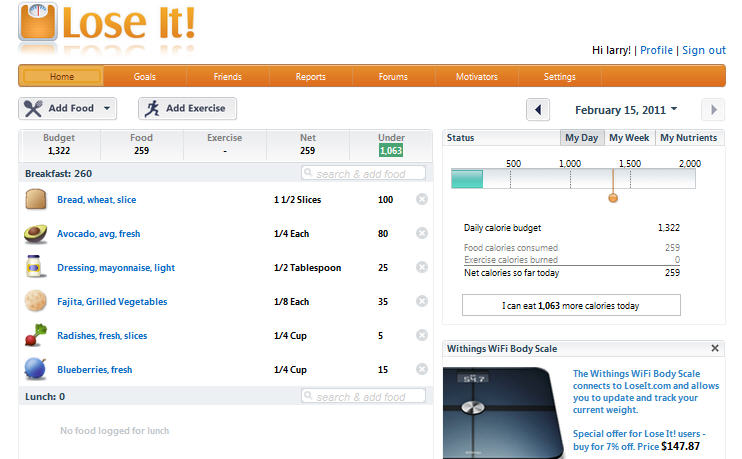742x459 pixels.
Task: Open Dressing, mayonnaise, light link
Action: pos(116,268)
